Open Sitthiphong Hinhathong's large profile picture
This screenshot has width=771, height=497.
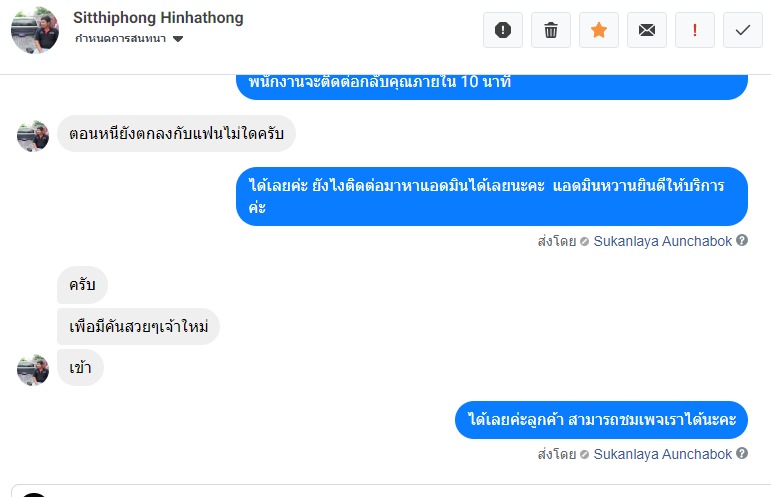tap(35, 30)
